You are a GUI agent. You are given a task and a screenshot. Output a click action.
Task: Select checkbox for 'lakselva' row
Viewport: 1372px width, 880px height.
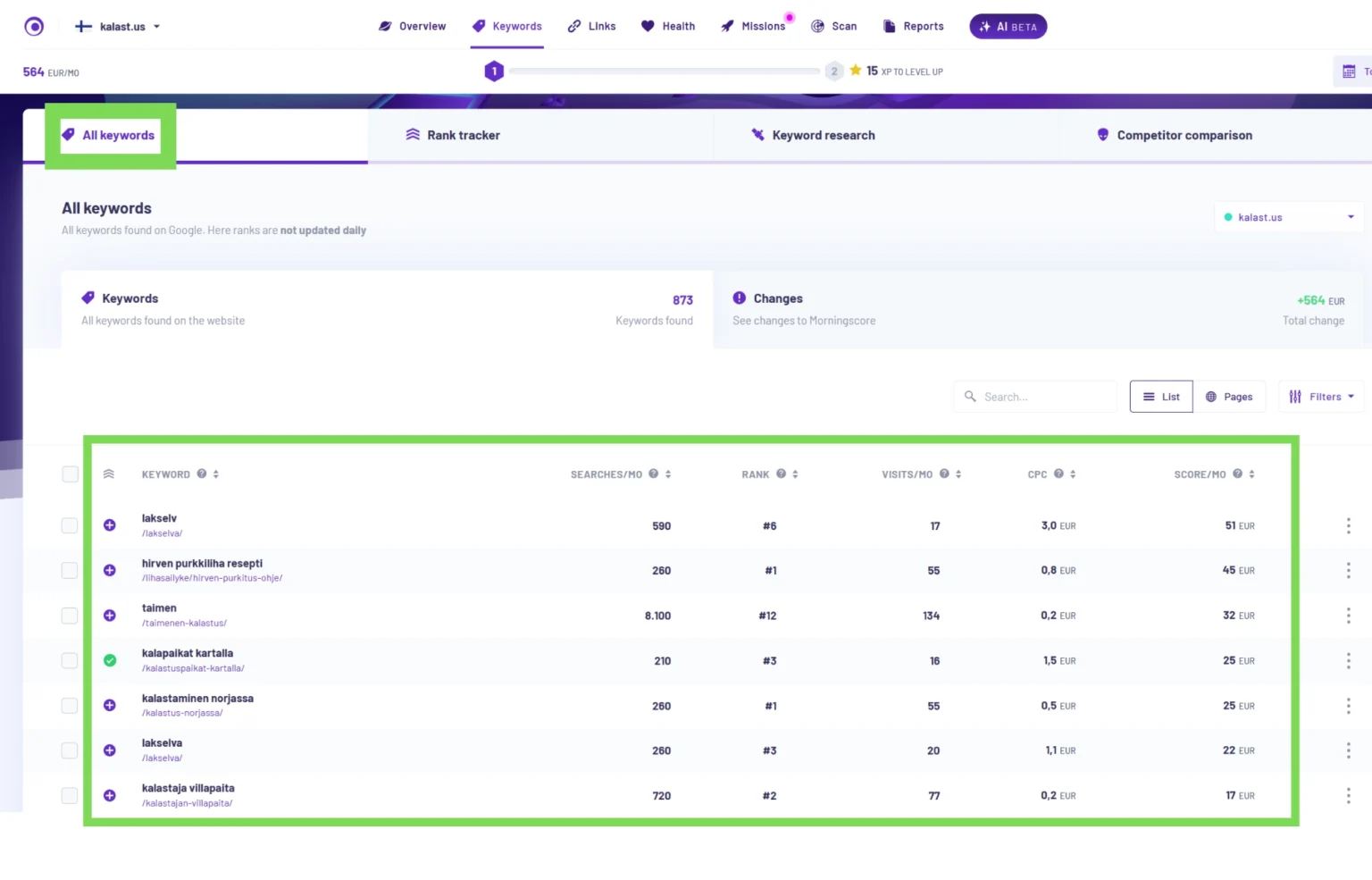tap(70, 750)
